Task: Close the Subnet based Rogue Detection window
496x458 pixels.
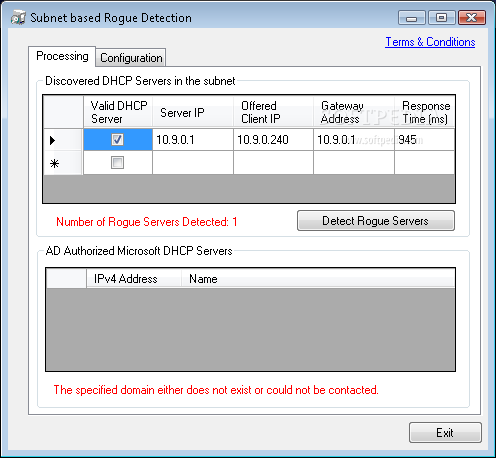Action: point(472,18)
